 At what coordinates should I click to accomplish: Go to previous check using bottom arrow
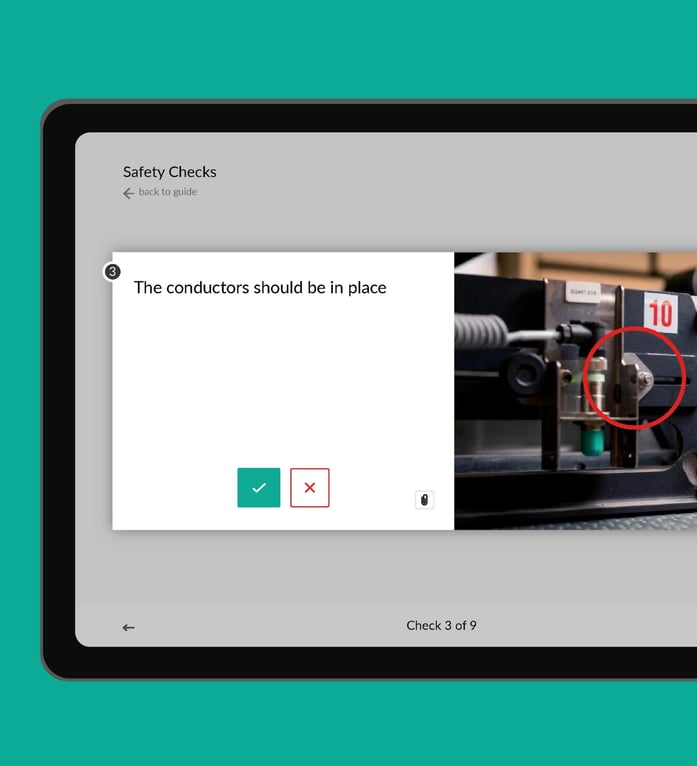(x=128, y=627)
